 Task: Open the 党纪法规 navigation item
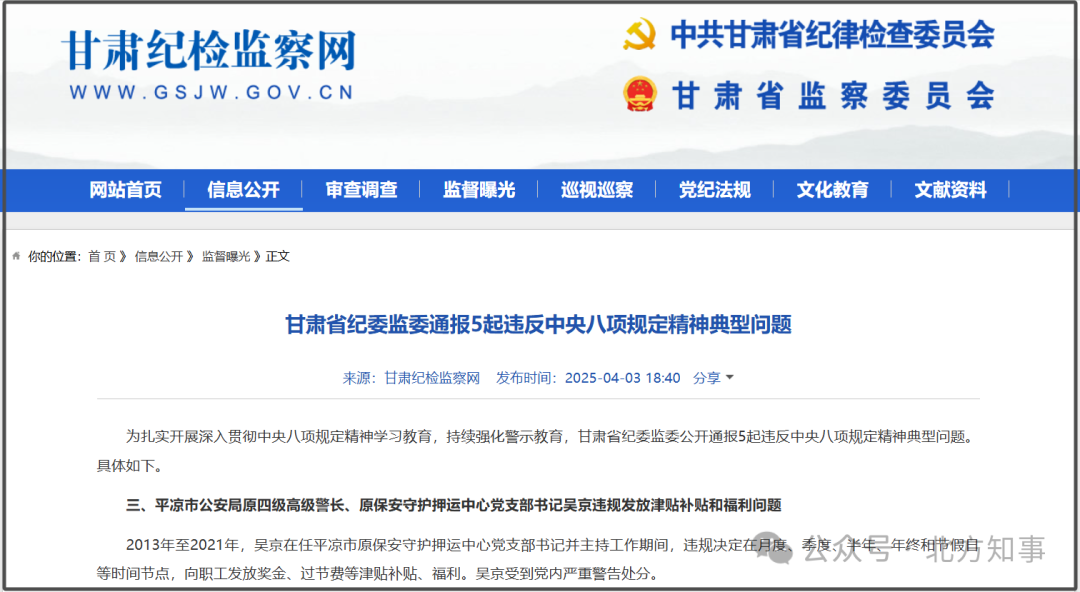[x=715, y=190]
